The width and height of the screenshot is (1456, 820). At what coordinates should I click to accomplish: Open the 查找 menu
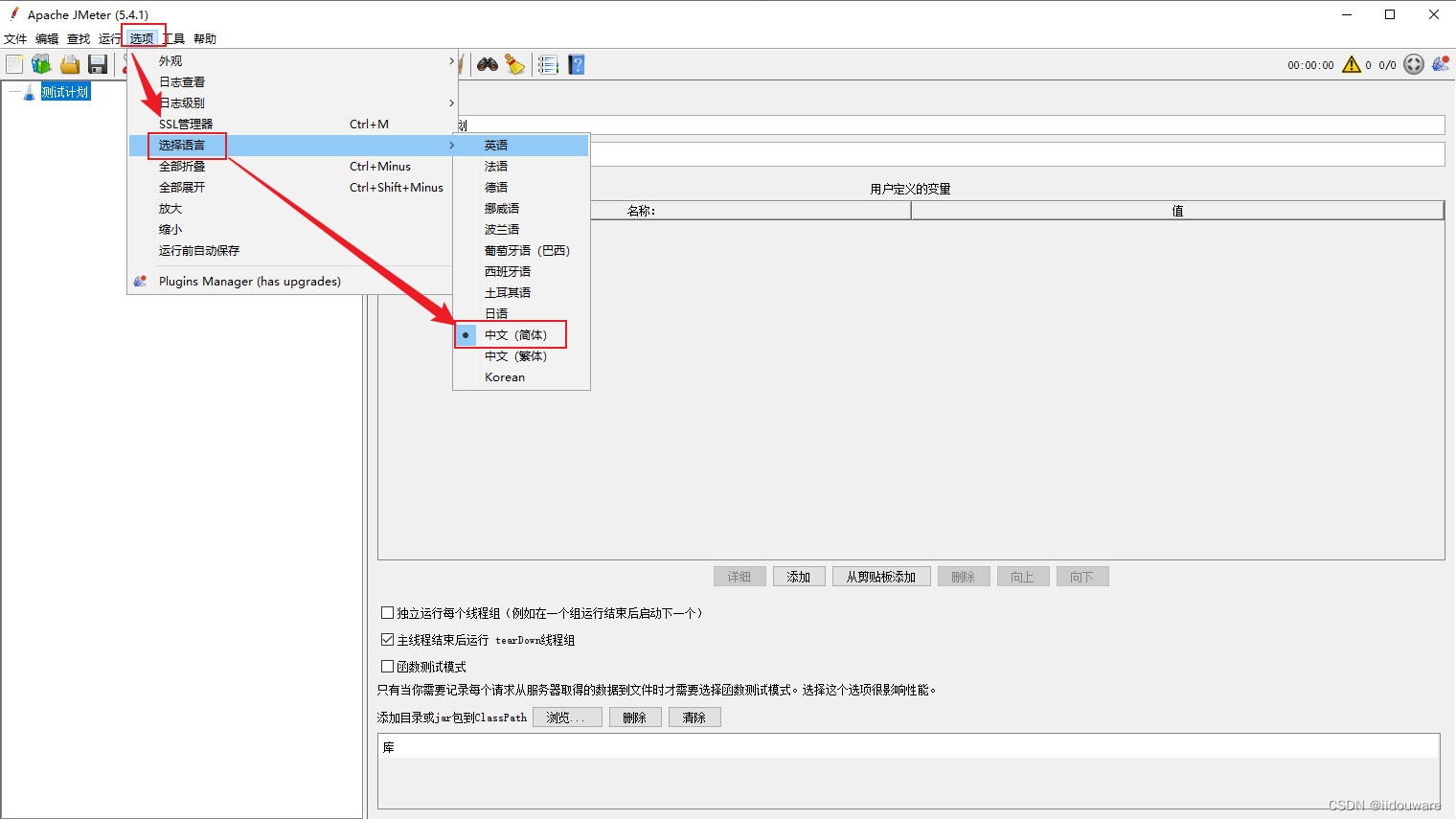(79, 39)
